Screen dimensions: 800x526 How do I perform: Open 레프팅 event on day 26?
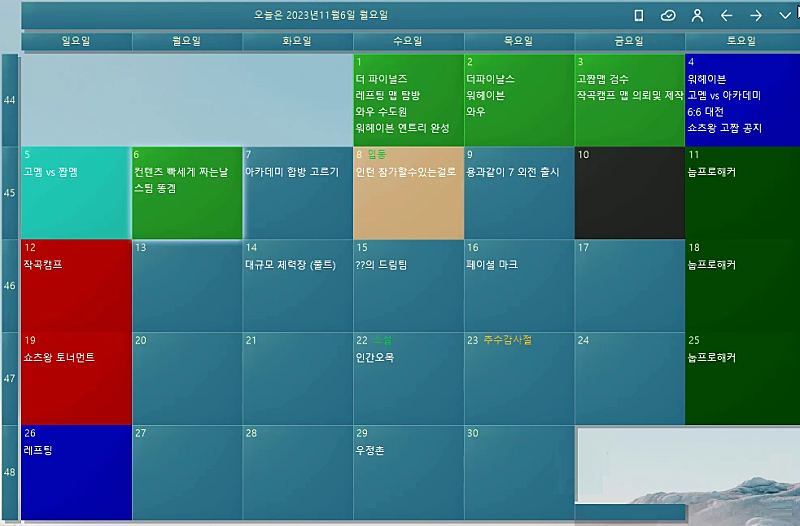[38, 450]
